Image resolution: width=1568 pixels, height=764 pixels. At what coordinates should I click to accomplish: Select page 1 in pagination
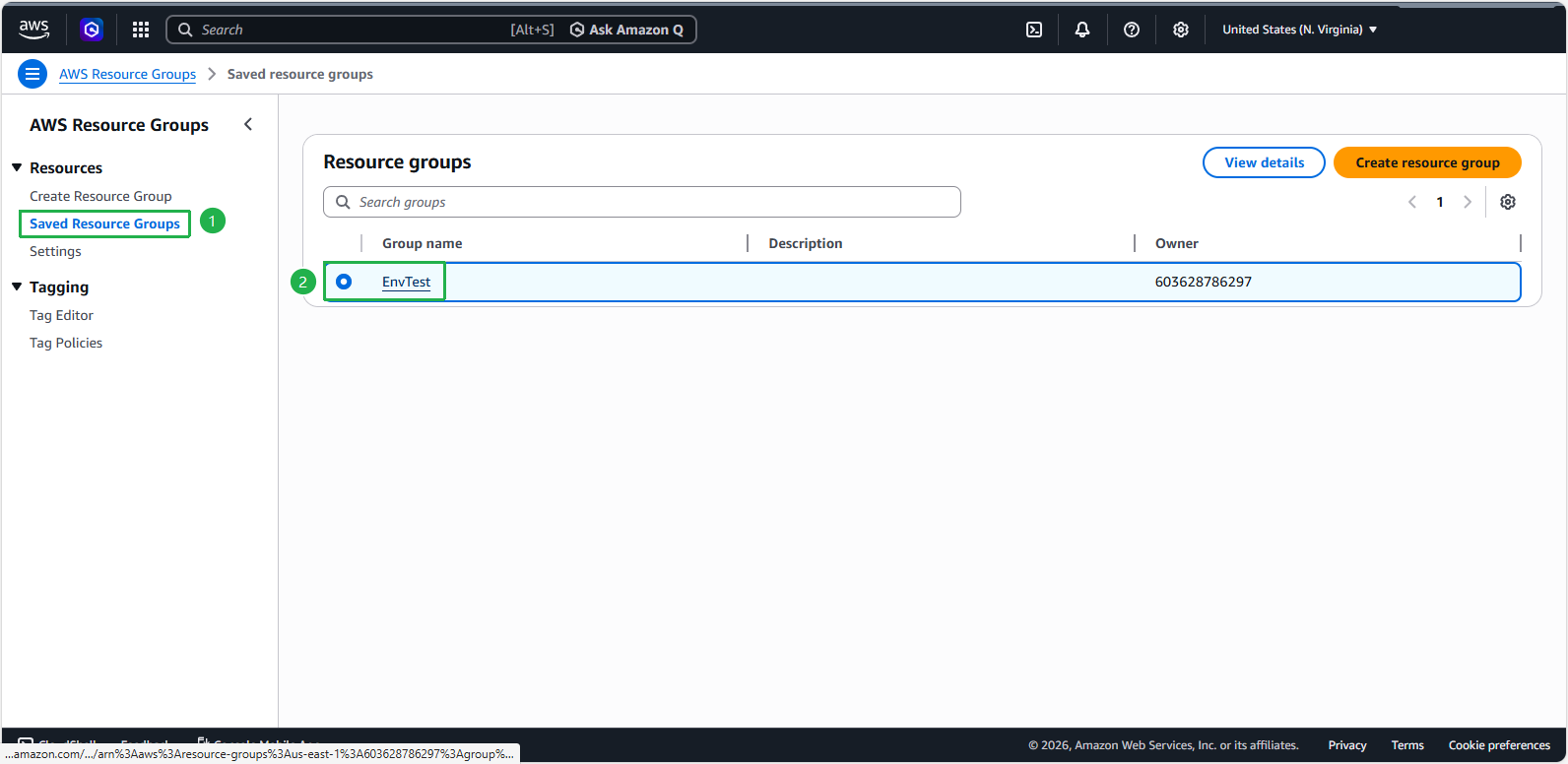(x=1440, y=202)
